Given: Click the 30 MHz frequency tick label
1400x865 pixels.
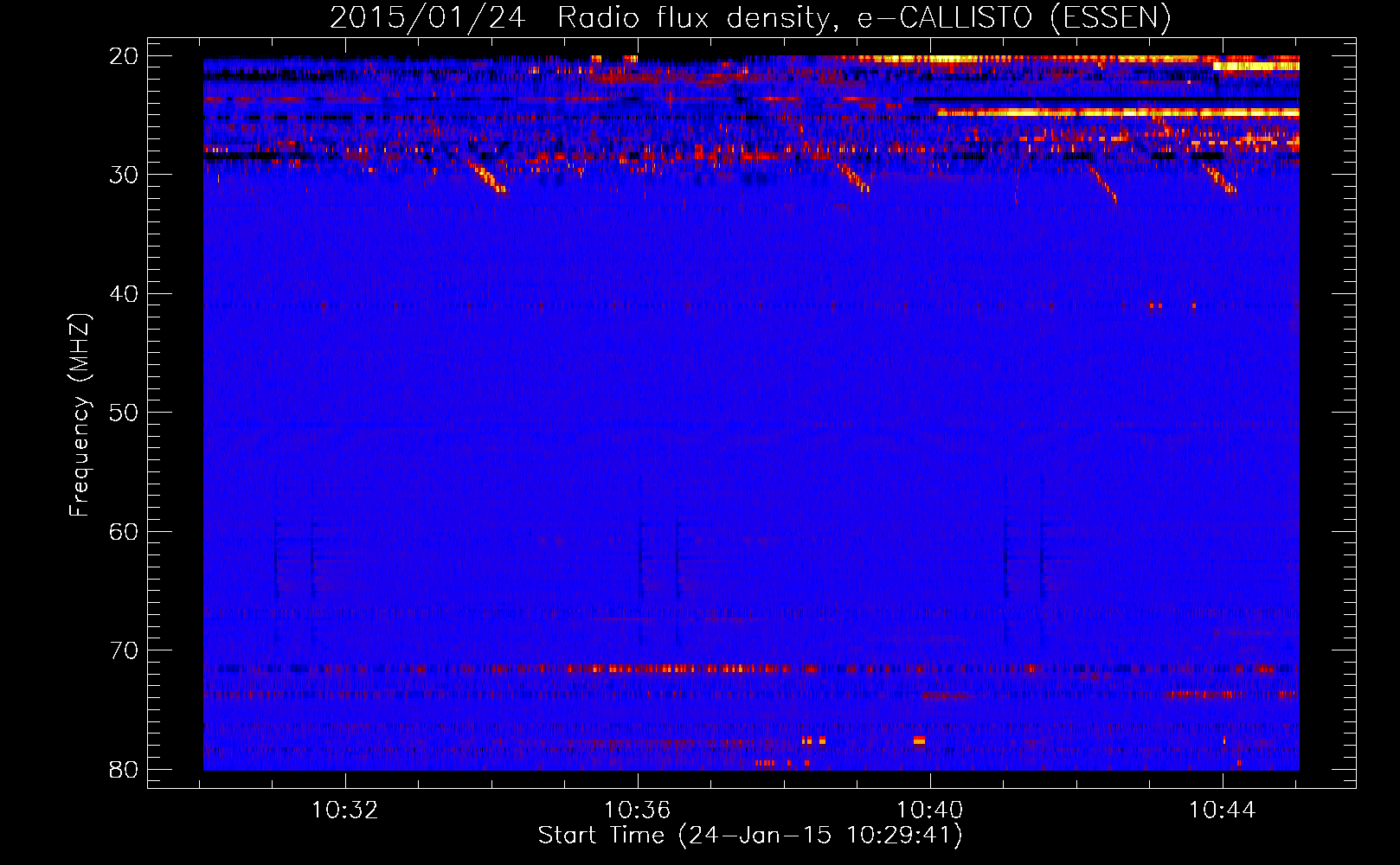Looking at the screenshot, I should [x=124, y=175].
